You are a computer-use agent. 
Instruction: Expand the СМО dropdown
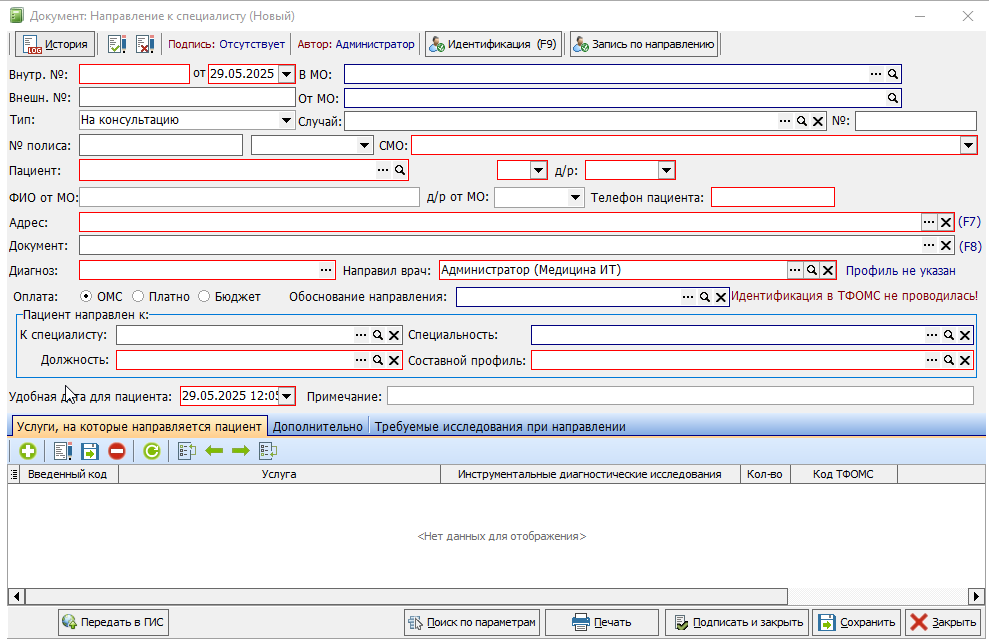point(968,146)
